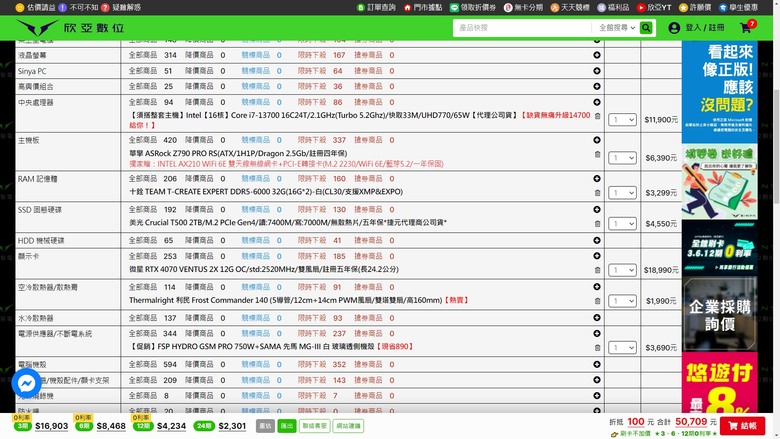Image resolution: width=780 pixels, height=439 pixels.
Task: Expand the SSD 固態硬碟 row plus icon
Action: click(x=597, y=209)
